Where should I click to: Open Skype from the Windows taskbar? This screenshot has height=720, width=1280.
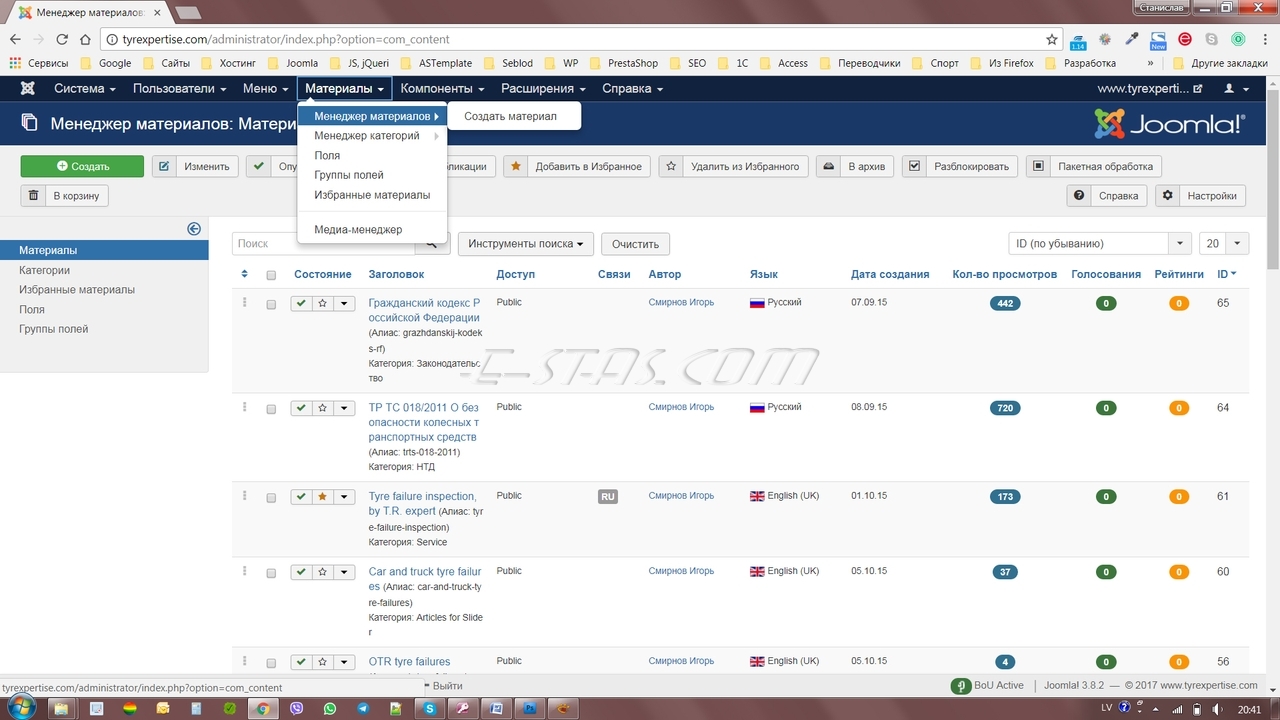tap(429, 708)
